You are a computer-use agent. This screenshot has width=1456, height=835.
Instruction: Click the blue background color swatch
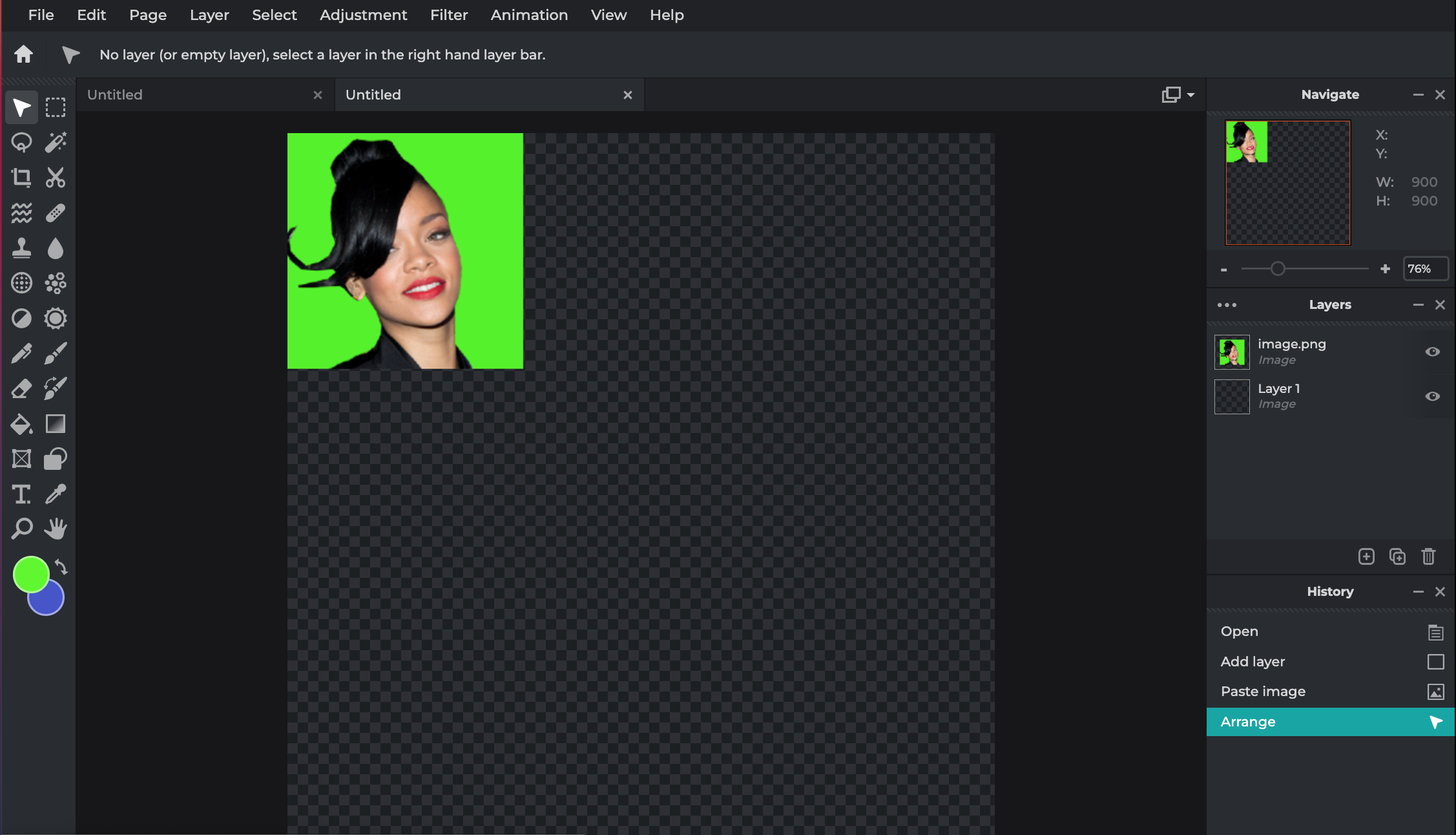coord(50,602)
